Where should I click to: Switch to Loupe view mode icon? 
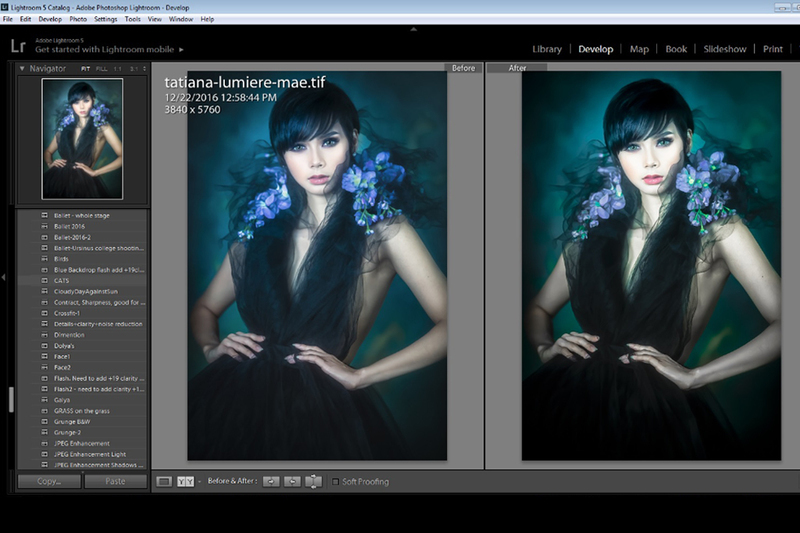(x=164, y=481)
